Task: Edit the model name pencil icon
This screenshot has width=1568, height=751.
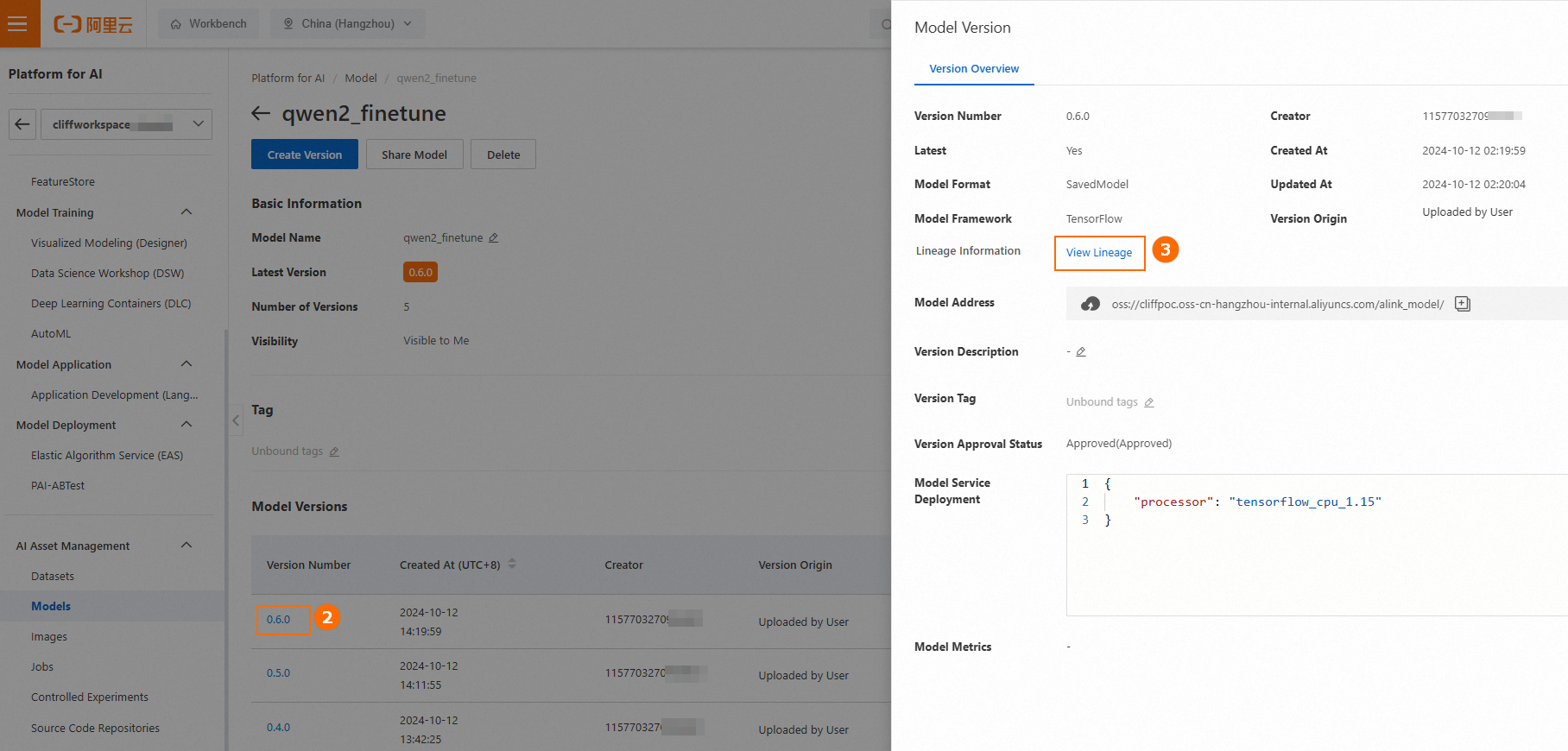Action: coord(494,238)
